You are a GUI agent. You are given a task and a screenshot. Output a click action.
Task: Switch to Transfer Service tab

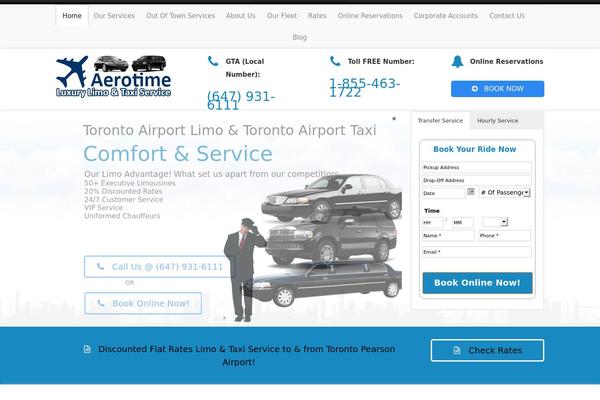pos(440,121)
